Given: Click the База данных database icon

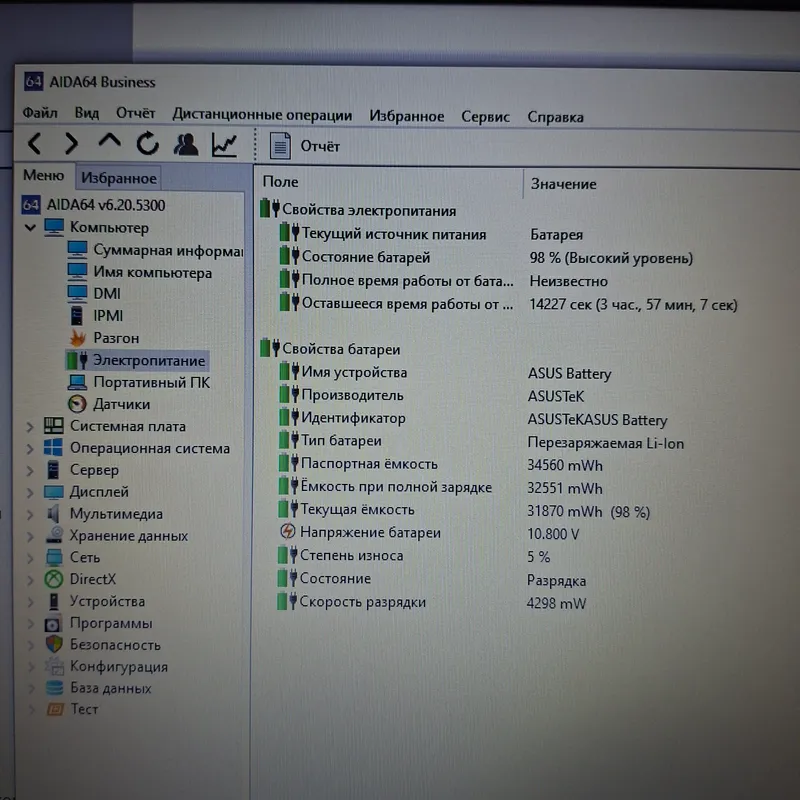Looking at the screenshot, I should coord(54,688).
